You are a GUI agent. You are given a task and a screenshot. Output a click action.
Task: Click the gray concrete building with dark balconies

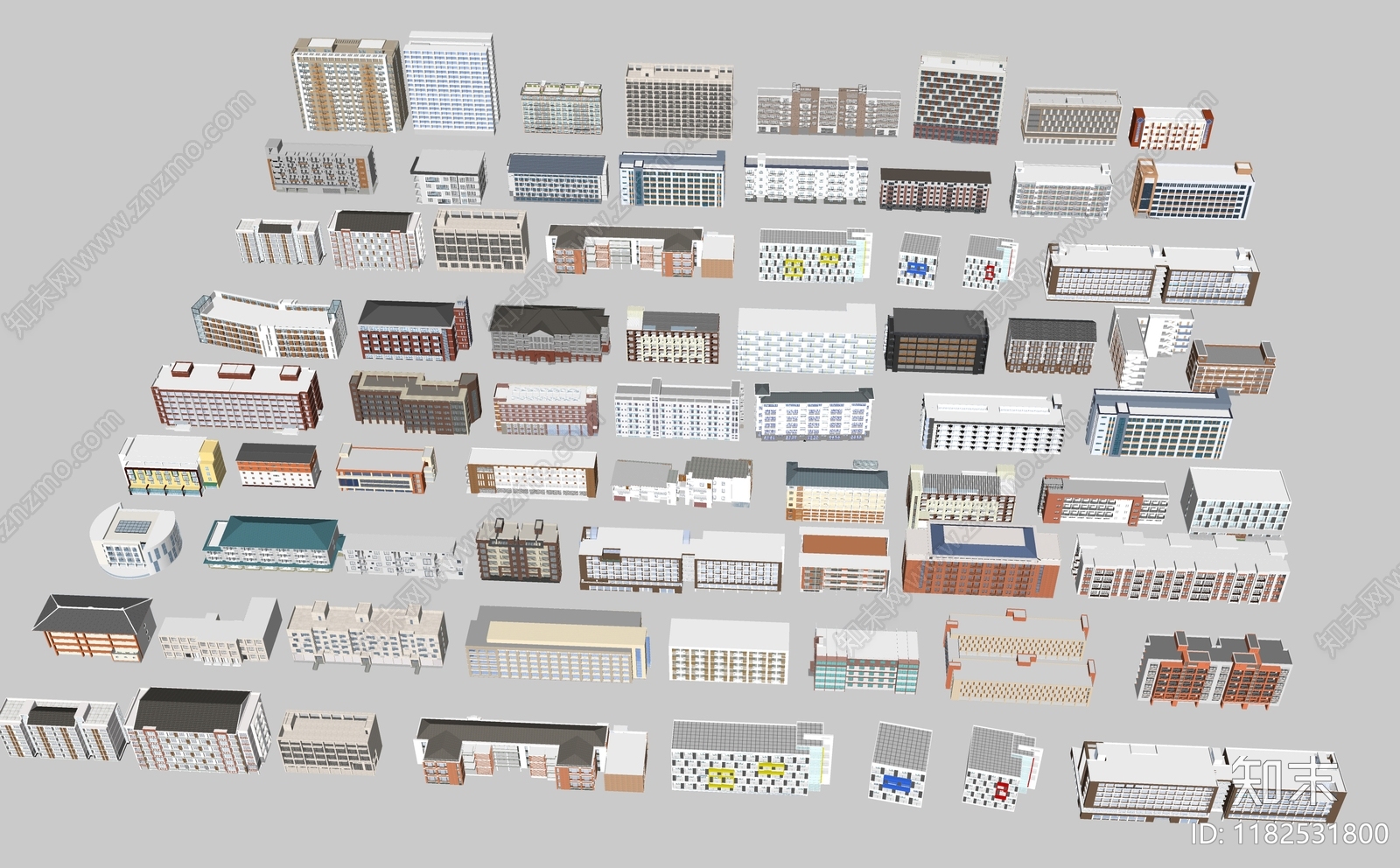[321, 166]
